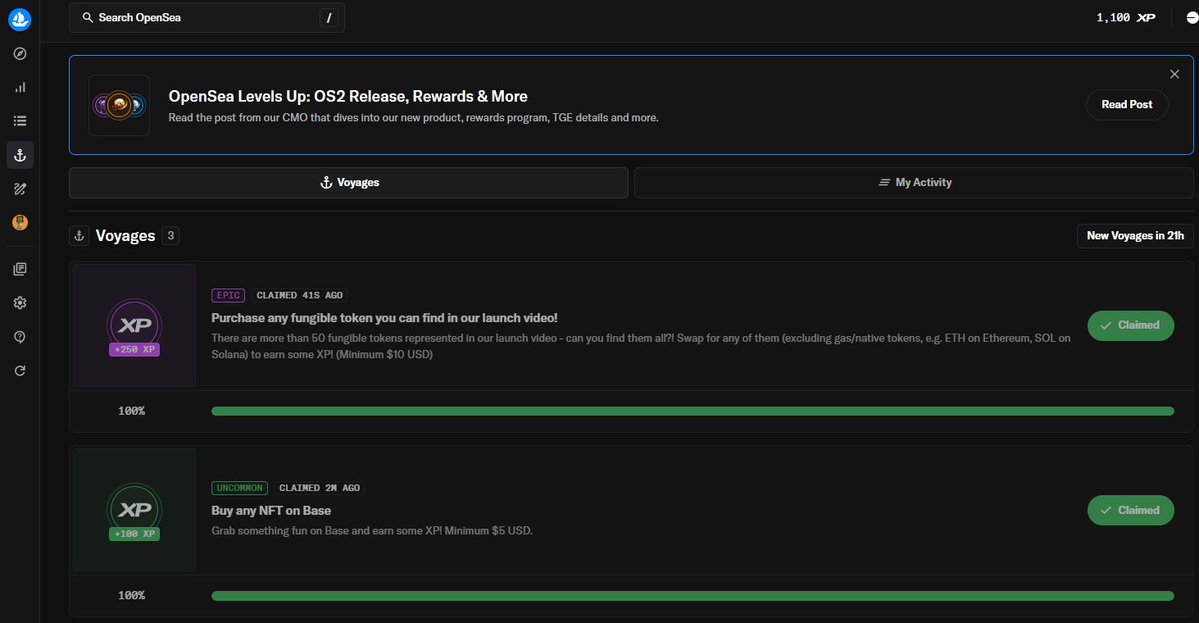Open the OpenSea home logo
This screenshot has width=1199, height=623.
(20, 19)
